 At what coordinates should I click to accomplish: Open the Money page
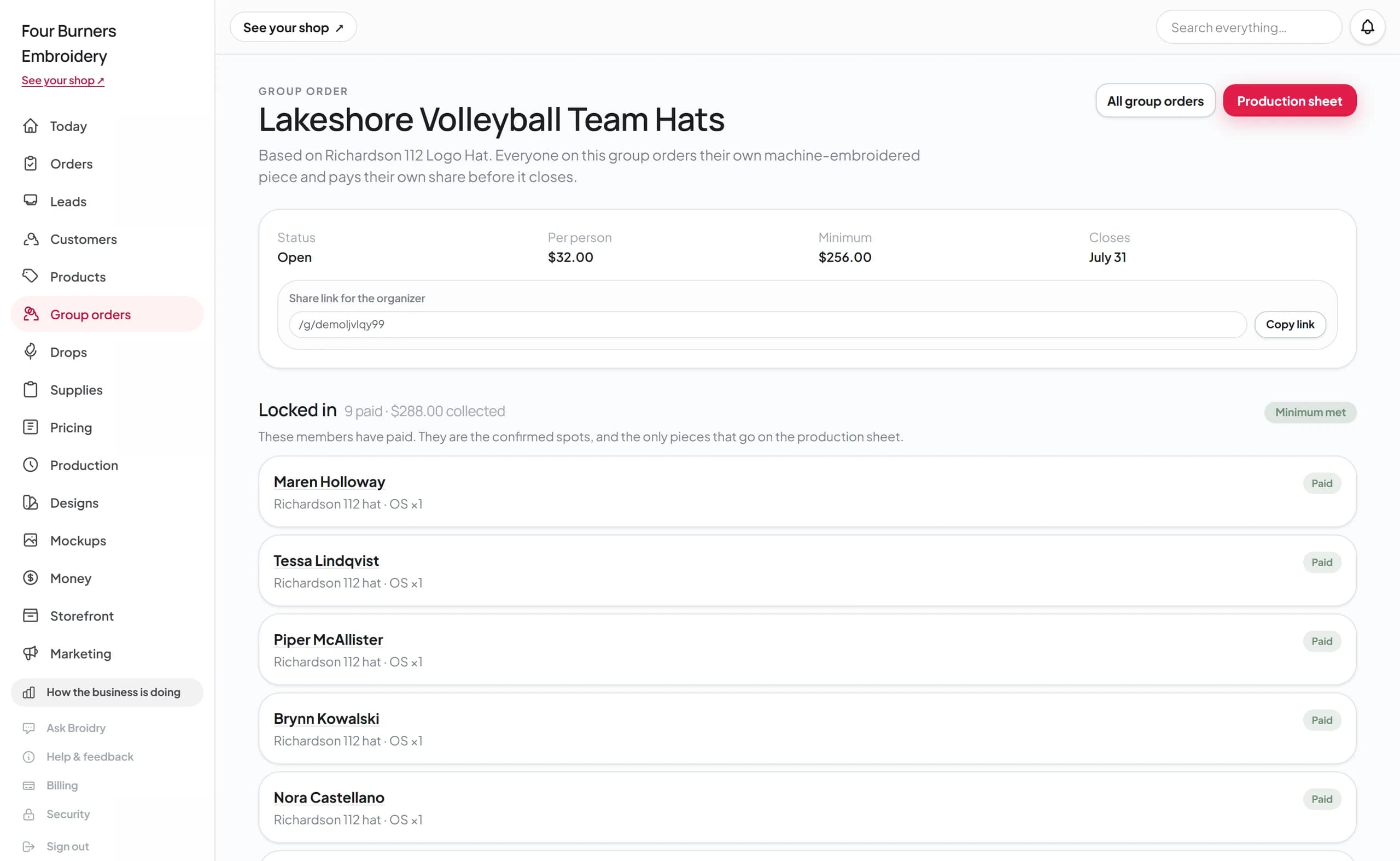click(107, 577)
